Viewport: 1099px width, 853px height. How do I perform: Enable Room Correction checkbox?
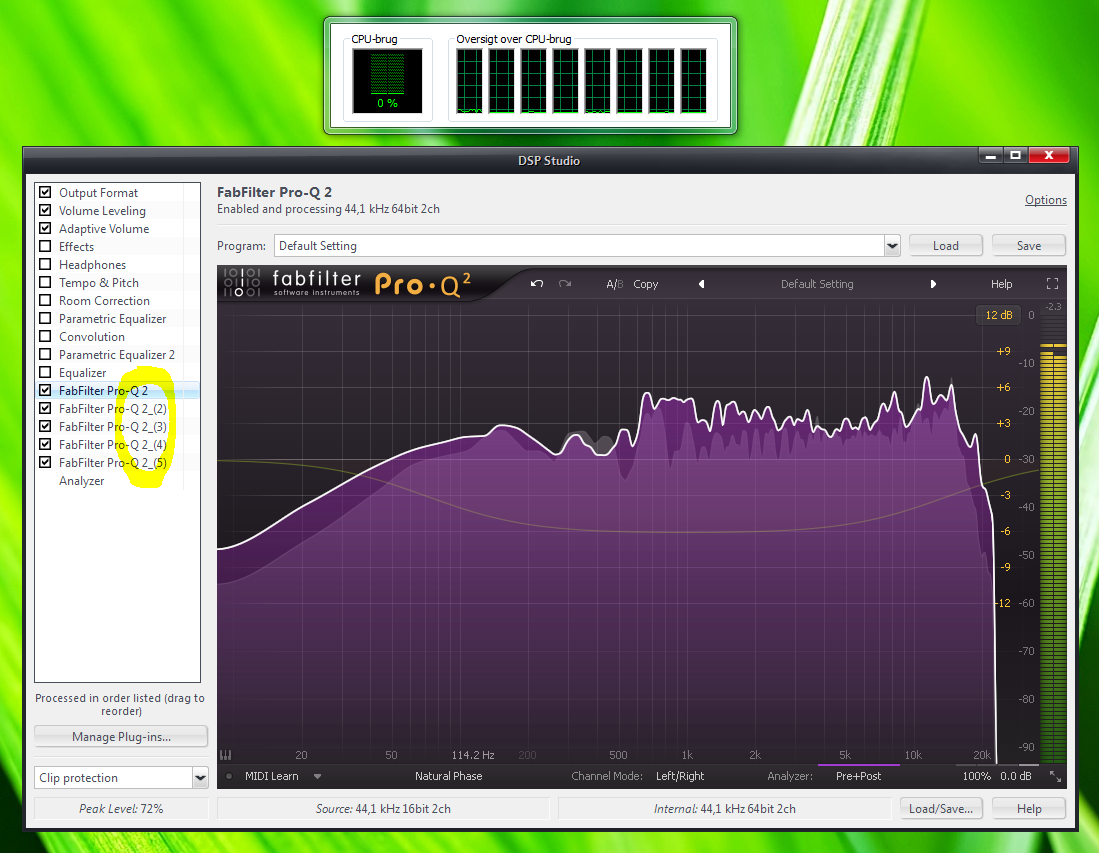coord(46,300)
